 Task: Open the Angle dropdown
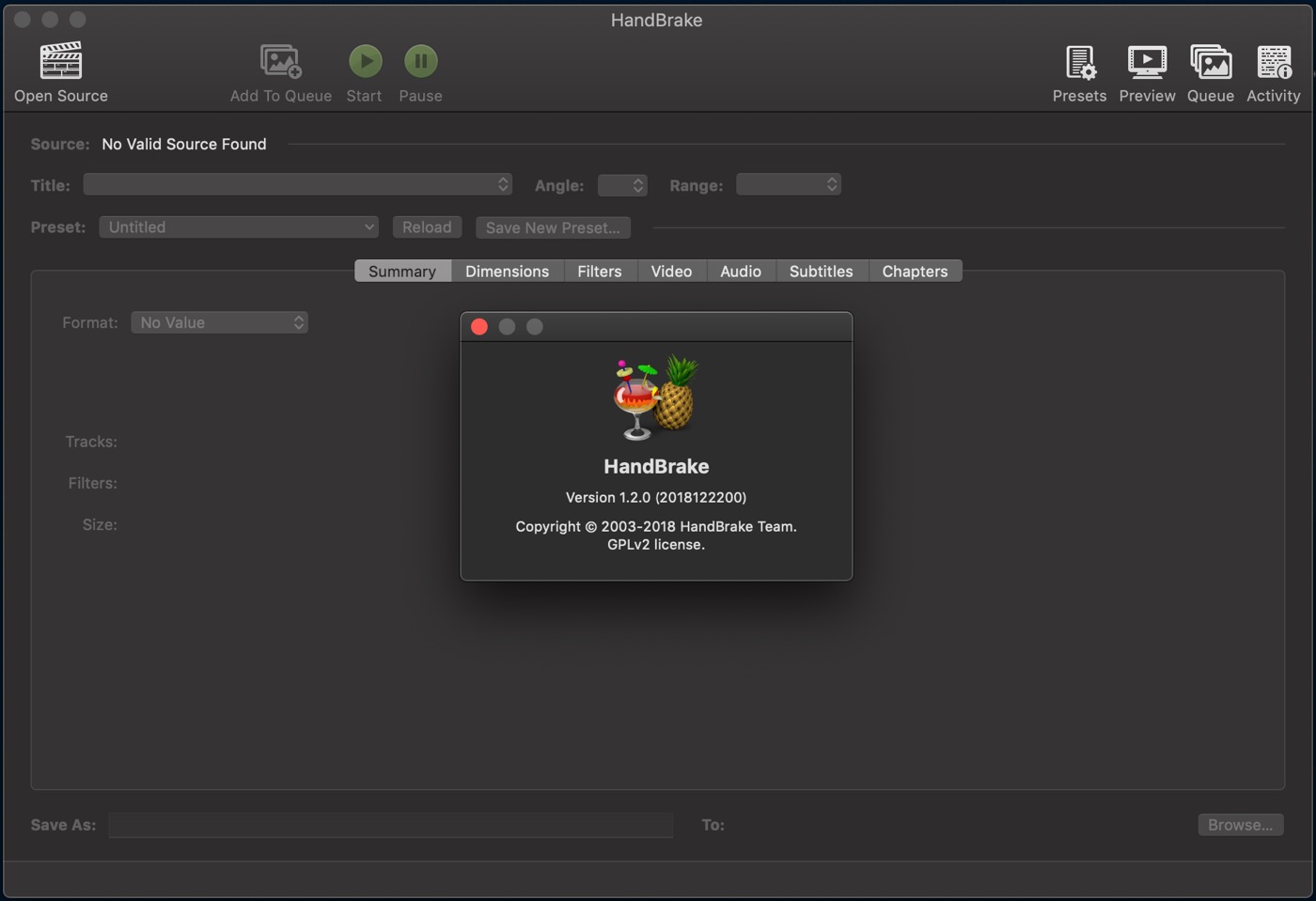click(x=622, y=185)
